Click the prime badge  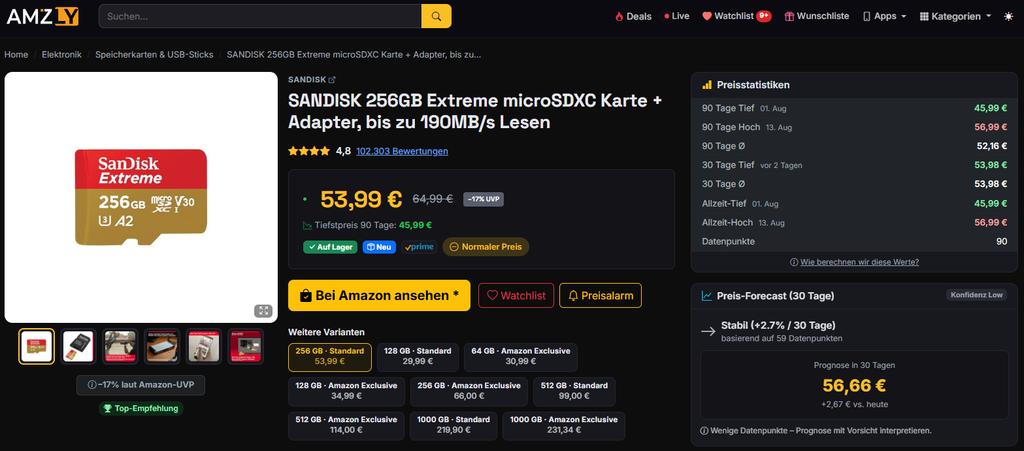click(419, 247)
